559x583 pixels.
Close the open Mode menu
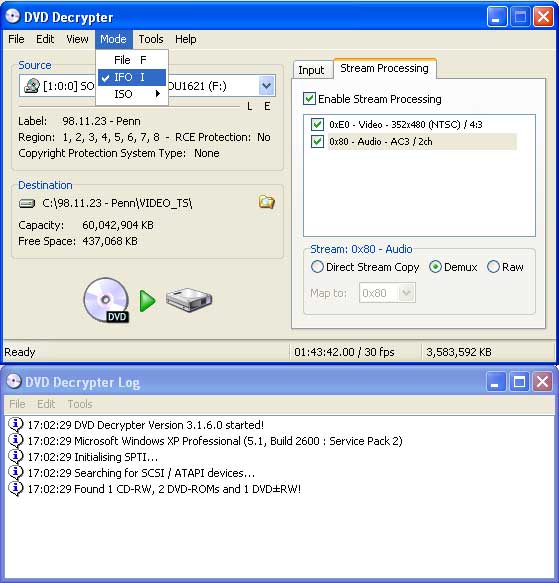click(x=113, y=39)
